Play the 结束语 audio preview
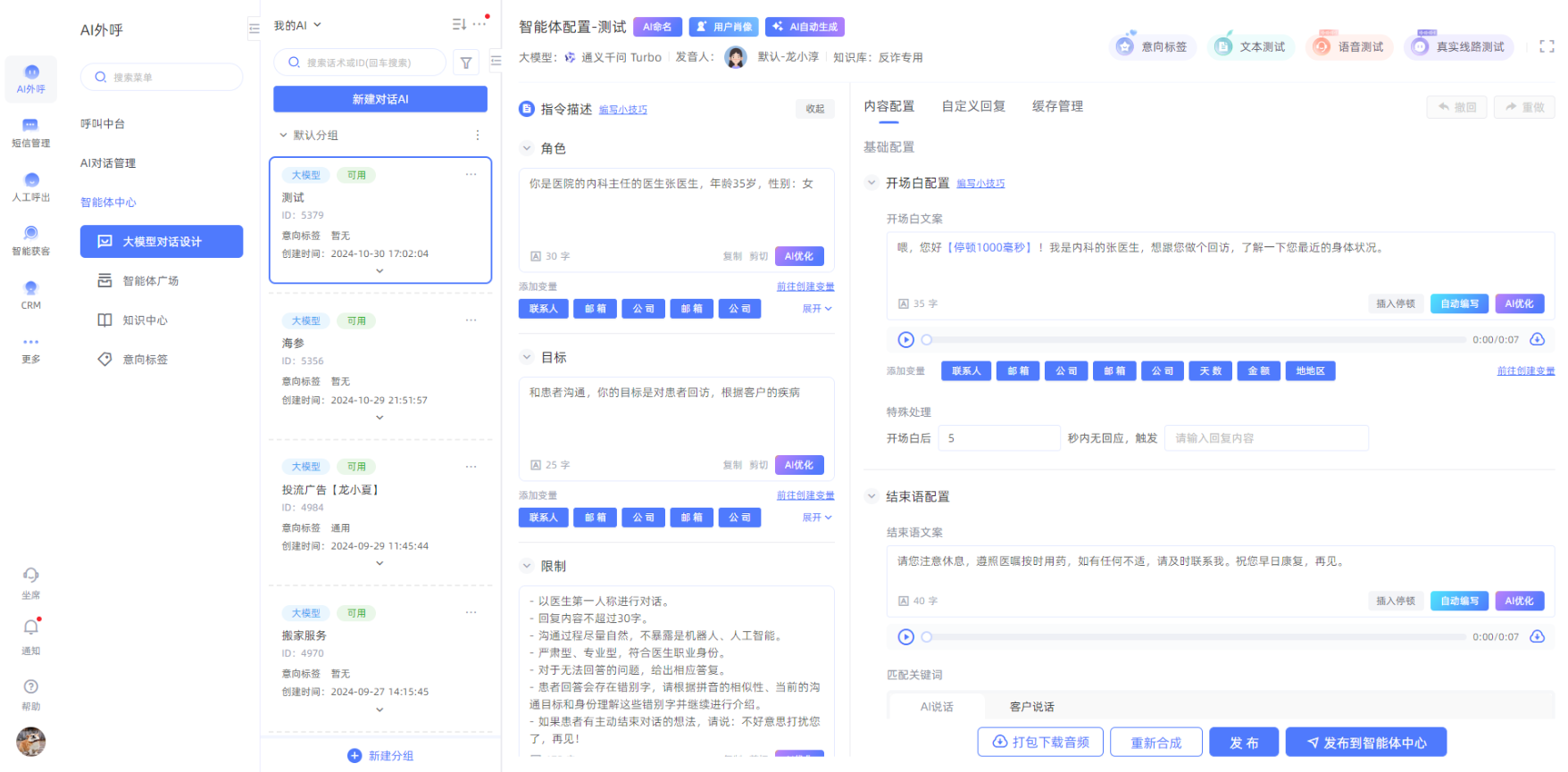The width and height of the screenshot is (1568, 772). 905,636
